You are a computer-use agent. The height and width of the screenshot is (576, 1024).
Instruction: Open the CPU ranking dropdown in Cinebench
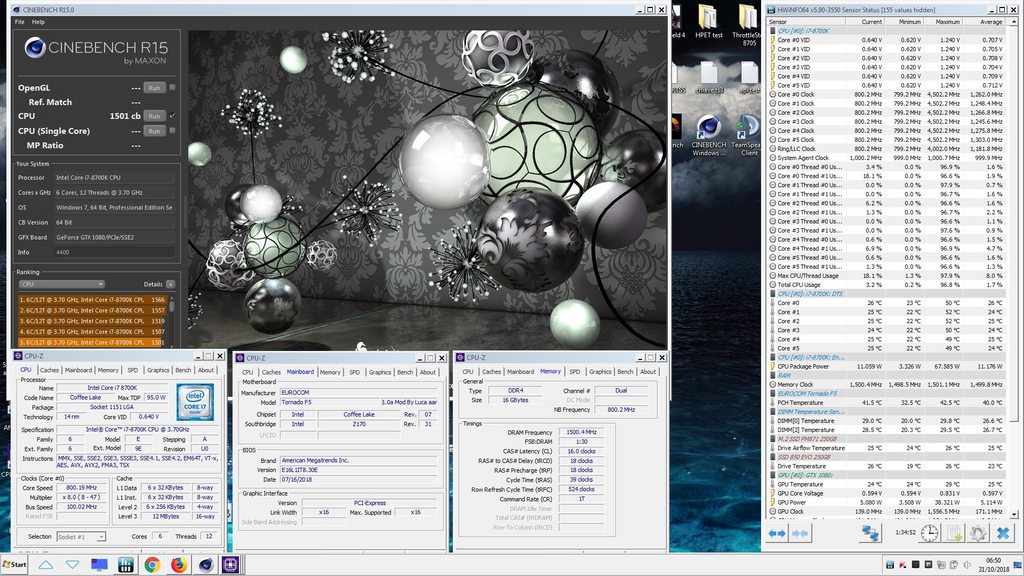click(x=61, y=284)
